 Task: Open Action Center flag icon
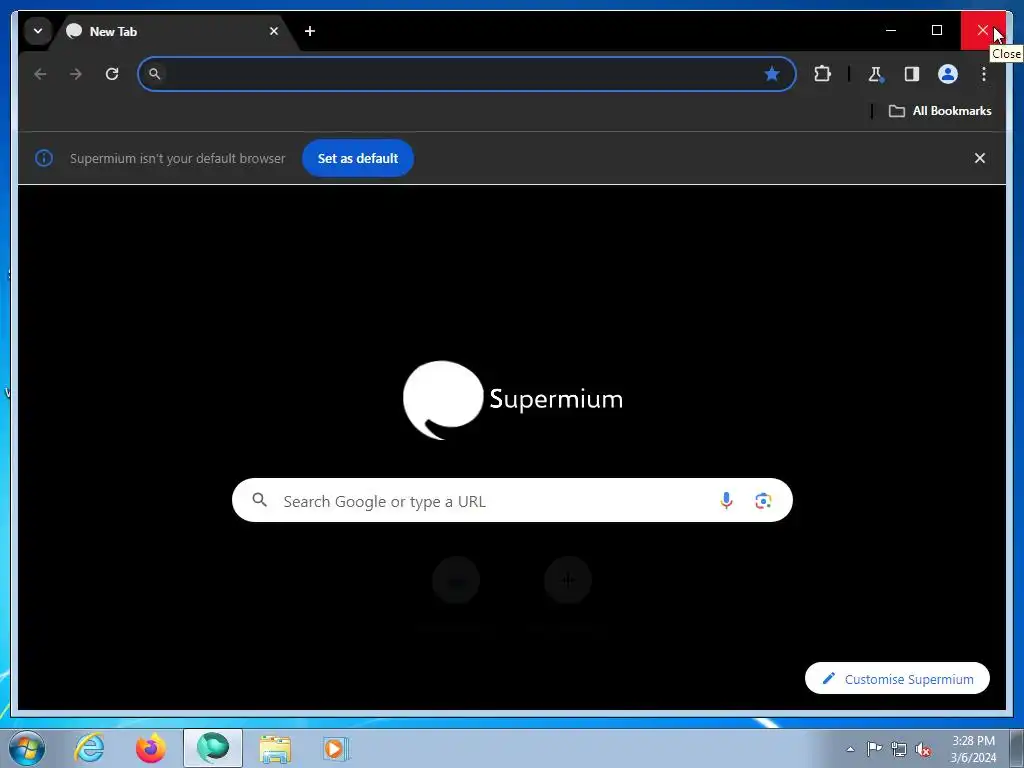874,749
